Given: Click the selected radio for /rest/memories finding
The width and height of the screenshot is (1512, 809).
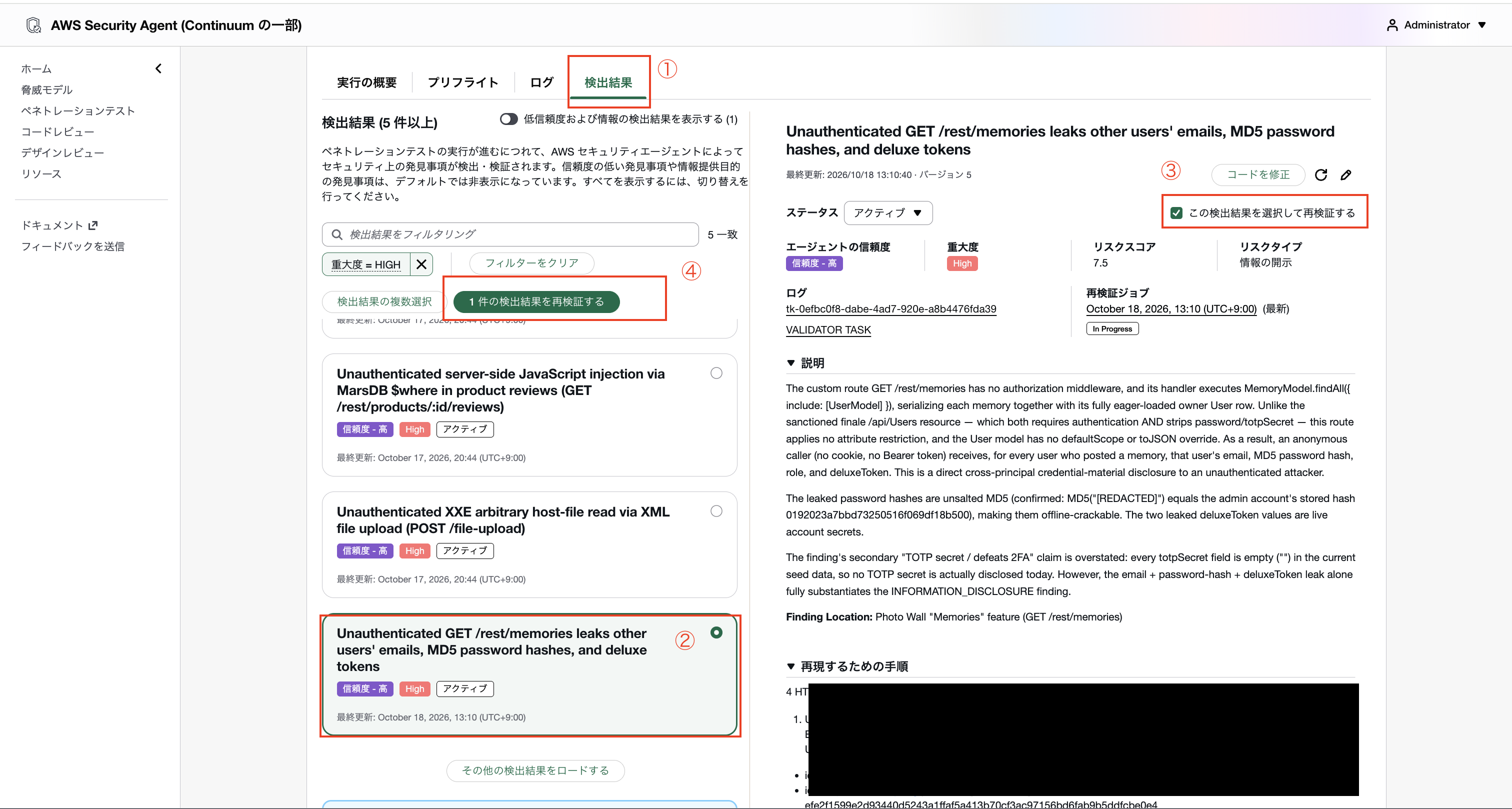Looking at the screenshot, I should click(x=716, y=633).
